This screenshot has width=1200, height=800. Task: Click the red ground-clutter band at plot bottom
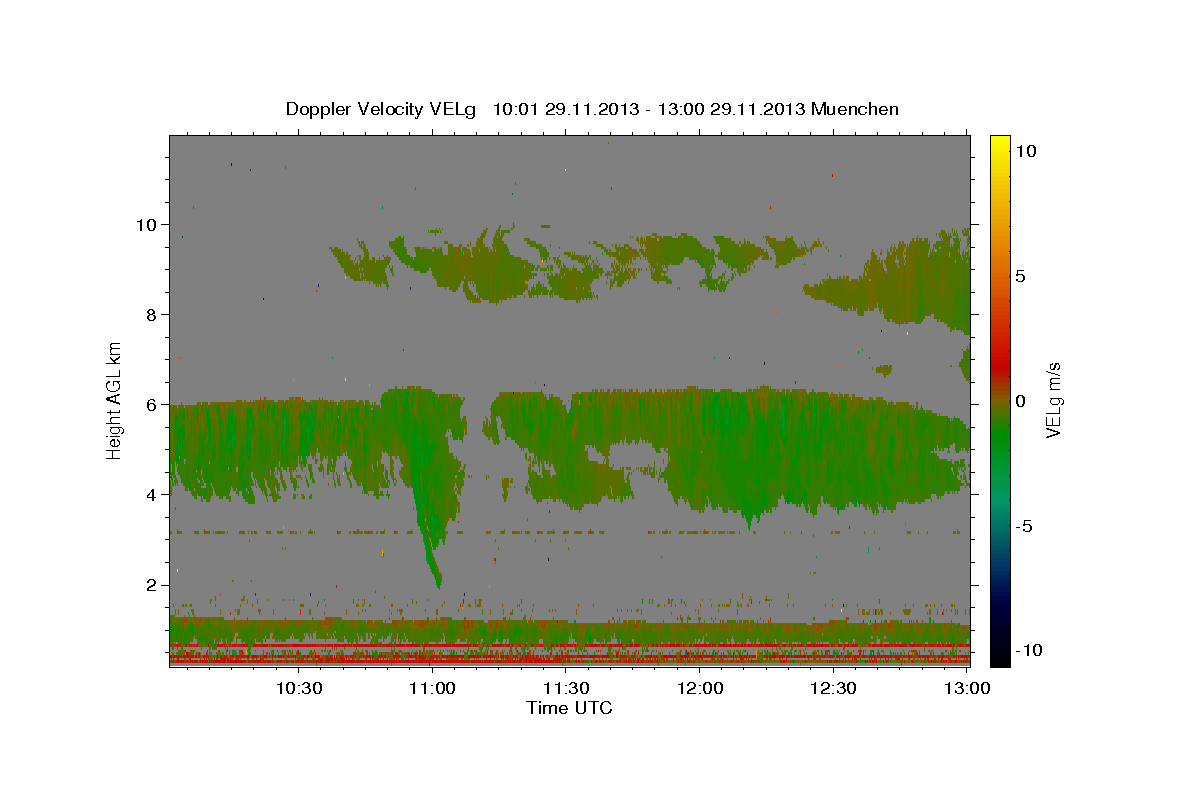coord(569,659)
